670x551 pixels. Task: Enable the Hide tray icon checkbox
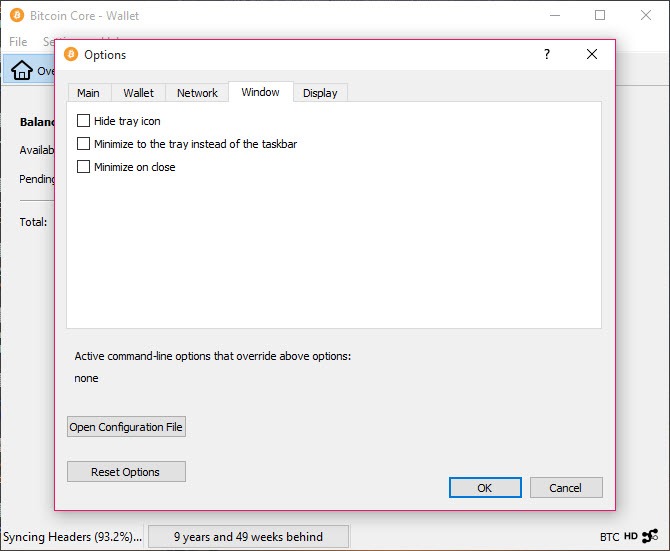[x=83, y=121]
